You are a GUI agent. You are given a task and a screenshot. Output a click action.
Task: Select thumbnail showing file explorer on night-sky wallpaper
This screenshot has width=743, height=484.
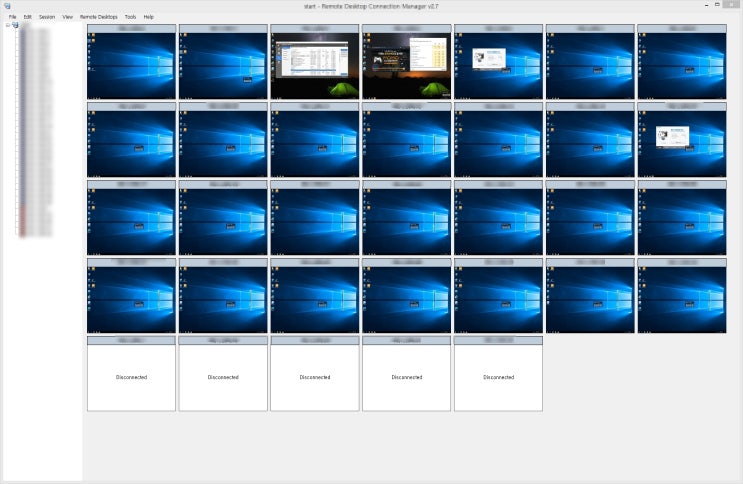pos(315,62)
